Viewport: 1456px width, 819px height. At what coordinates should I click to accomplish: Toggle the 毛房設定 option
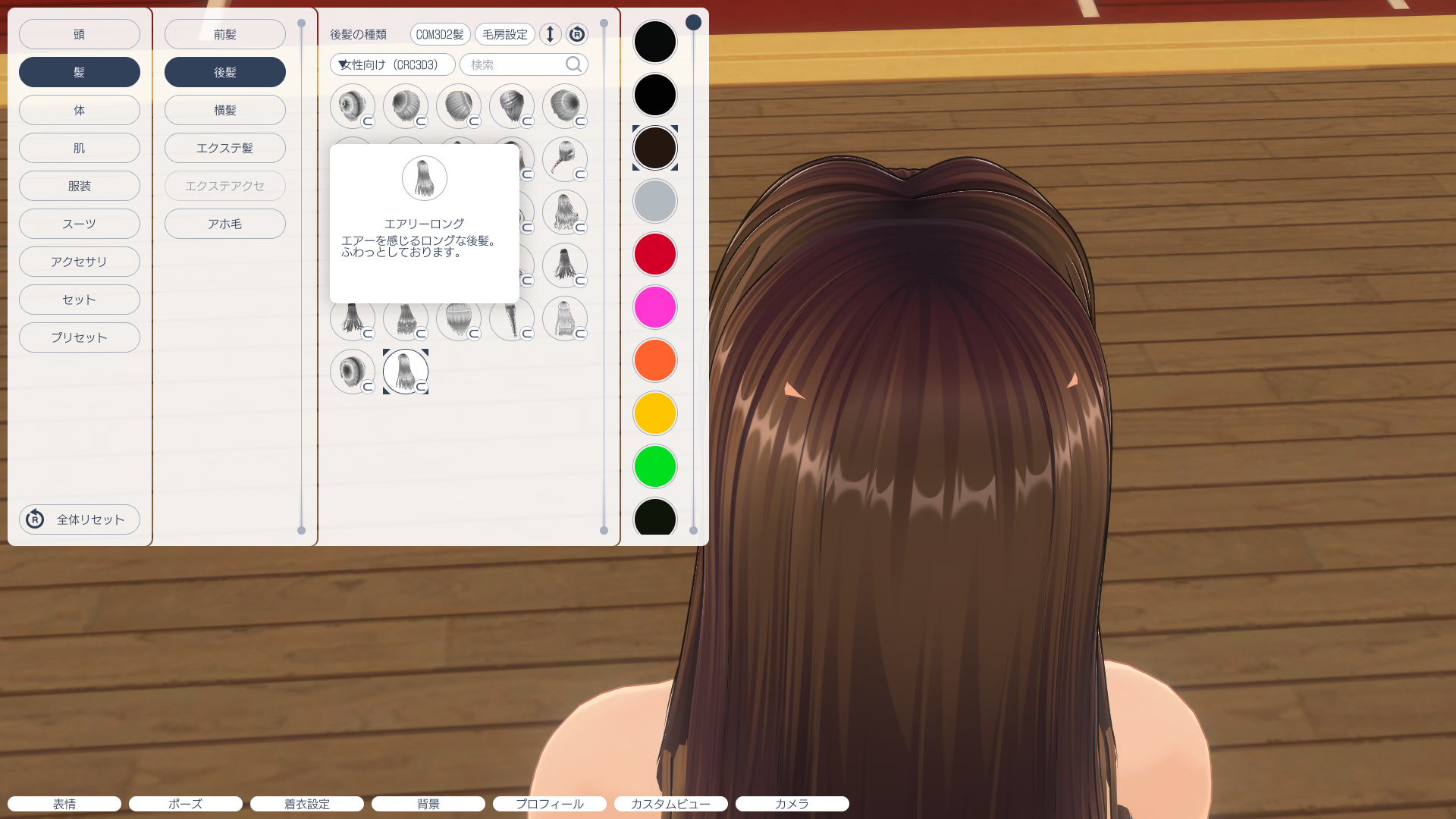[505, 34]
